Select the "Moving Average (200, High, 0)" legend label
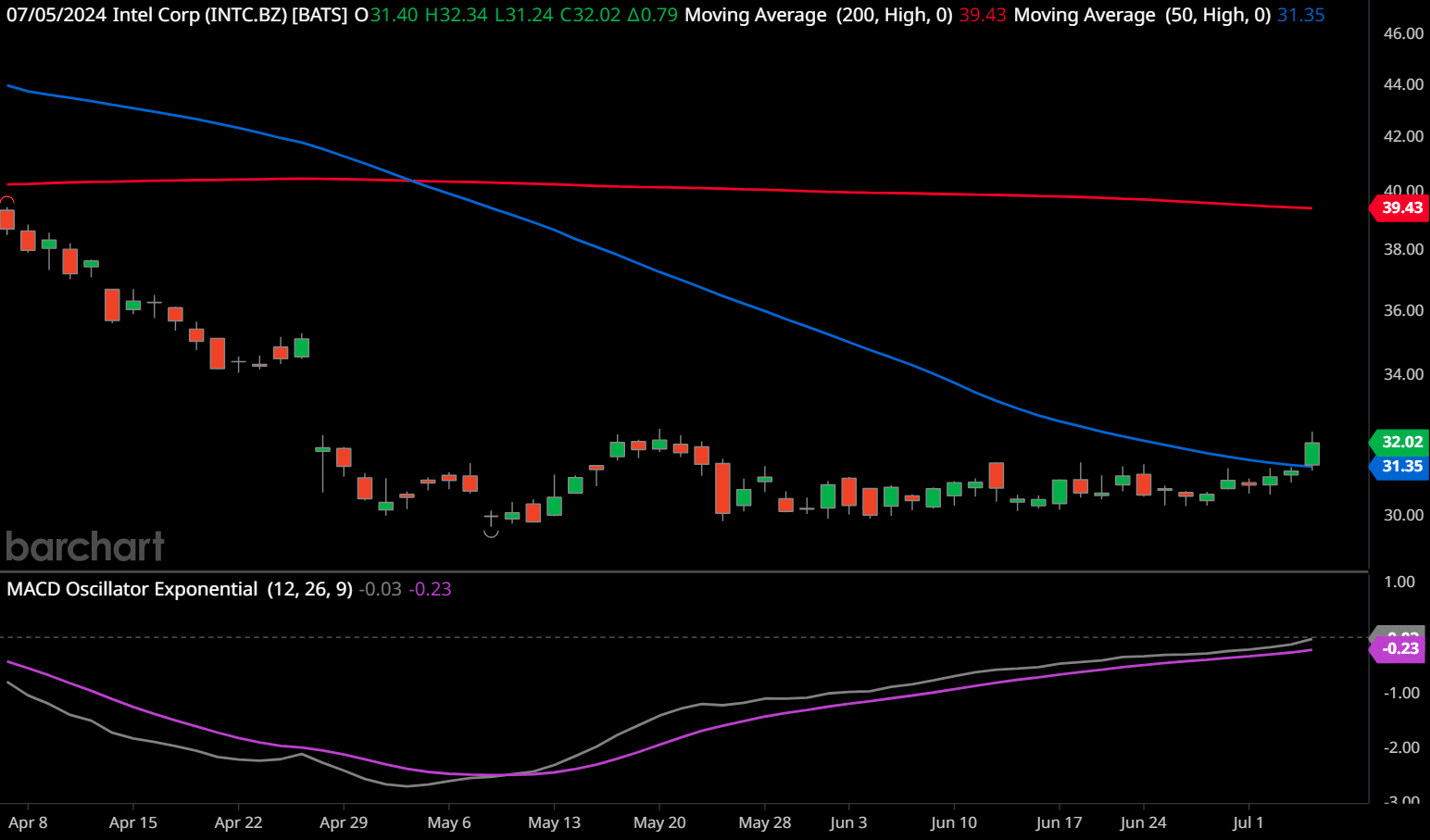The height and width of the screenshot is (840, 1430). tap(819, 16)
